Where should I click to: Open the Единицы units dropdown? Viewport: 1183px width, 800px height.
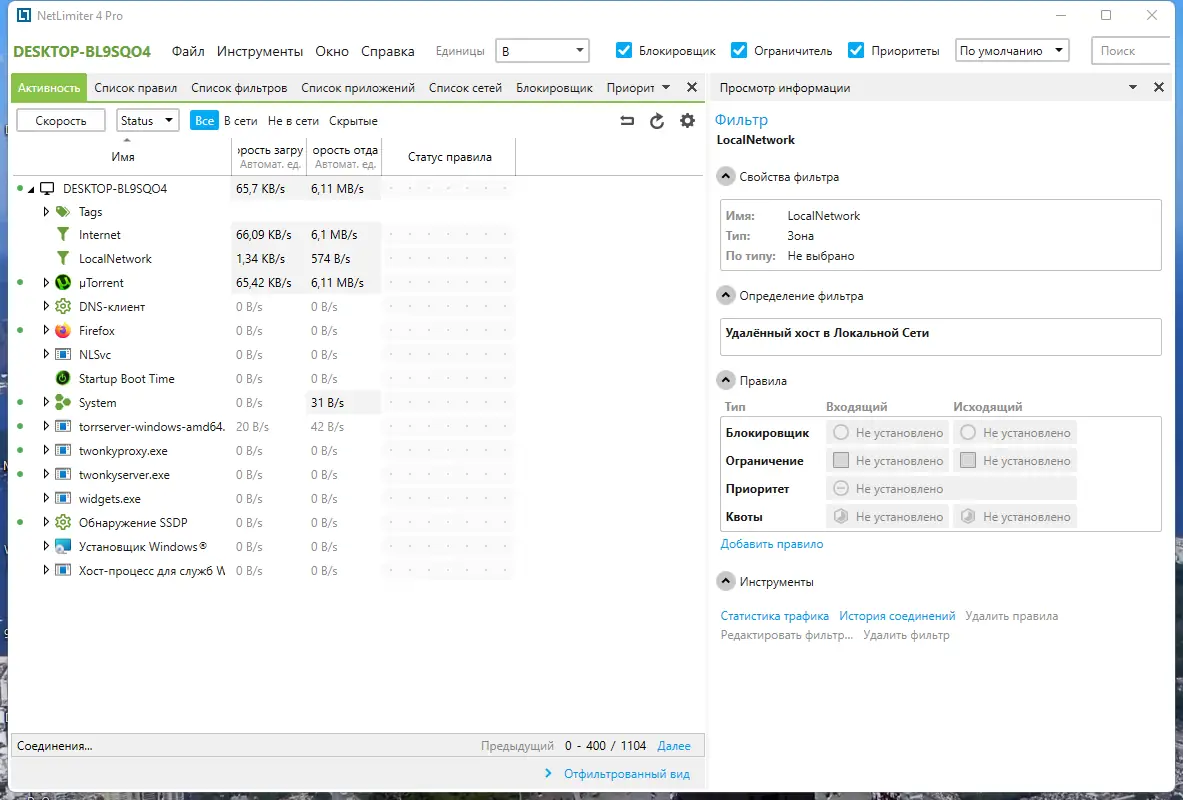542,51
